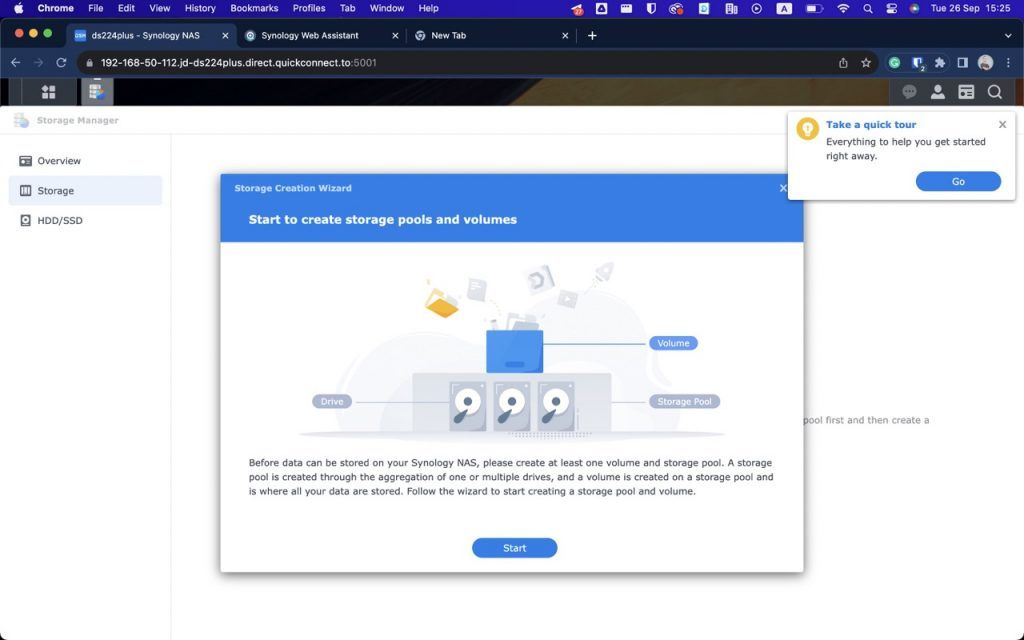
Task: Dismiss the quick tour popup
Action: click(1002, 124)
